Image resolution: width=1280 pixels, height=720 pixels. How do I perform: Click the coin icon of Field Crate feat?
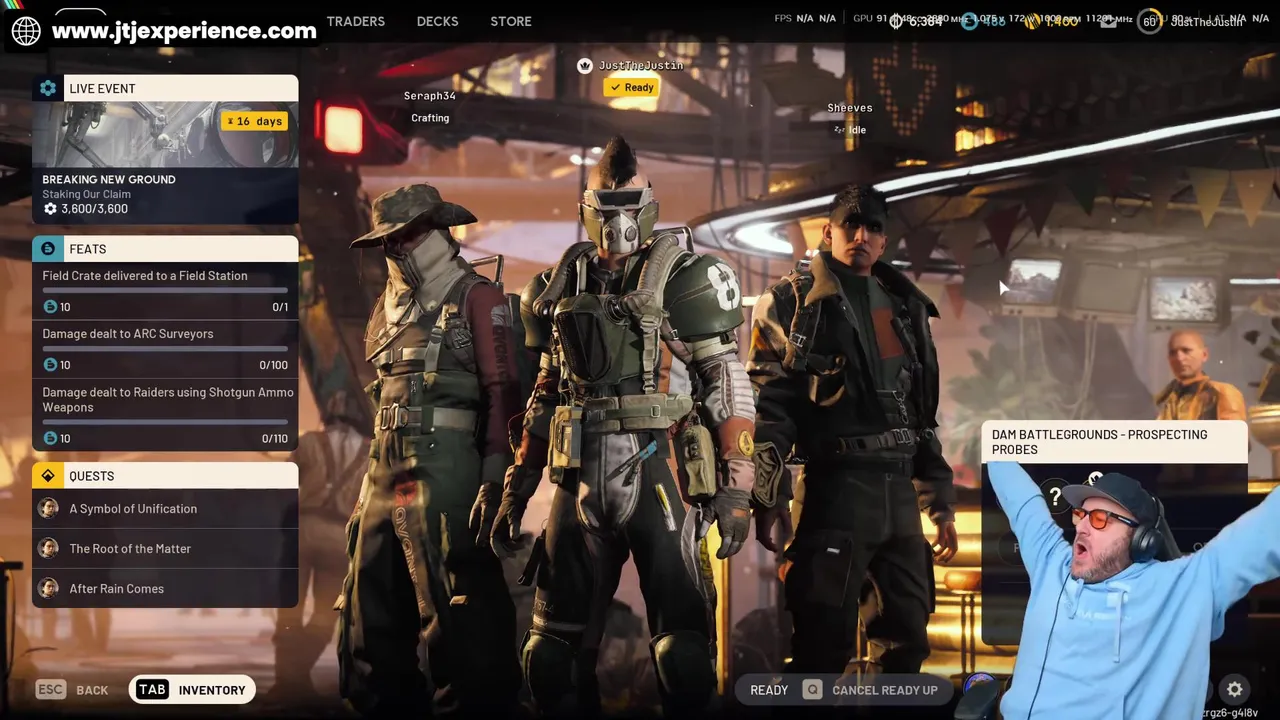click(x=50, y=307)
